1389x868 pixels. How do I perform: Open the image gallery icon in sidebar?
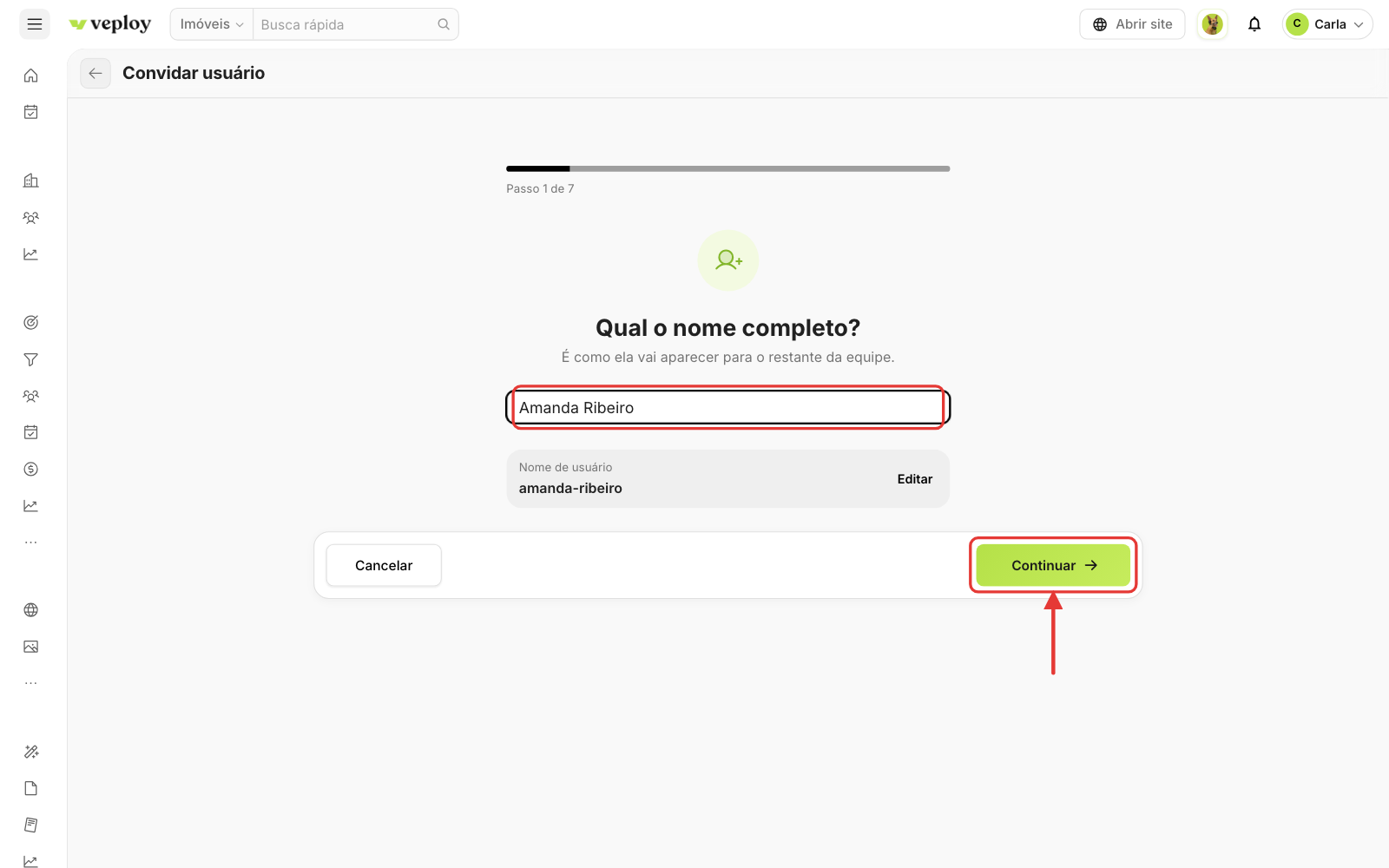coord(31,647)
